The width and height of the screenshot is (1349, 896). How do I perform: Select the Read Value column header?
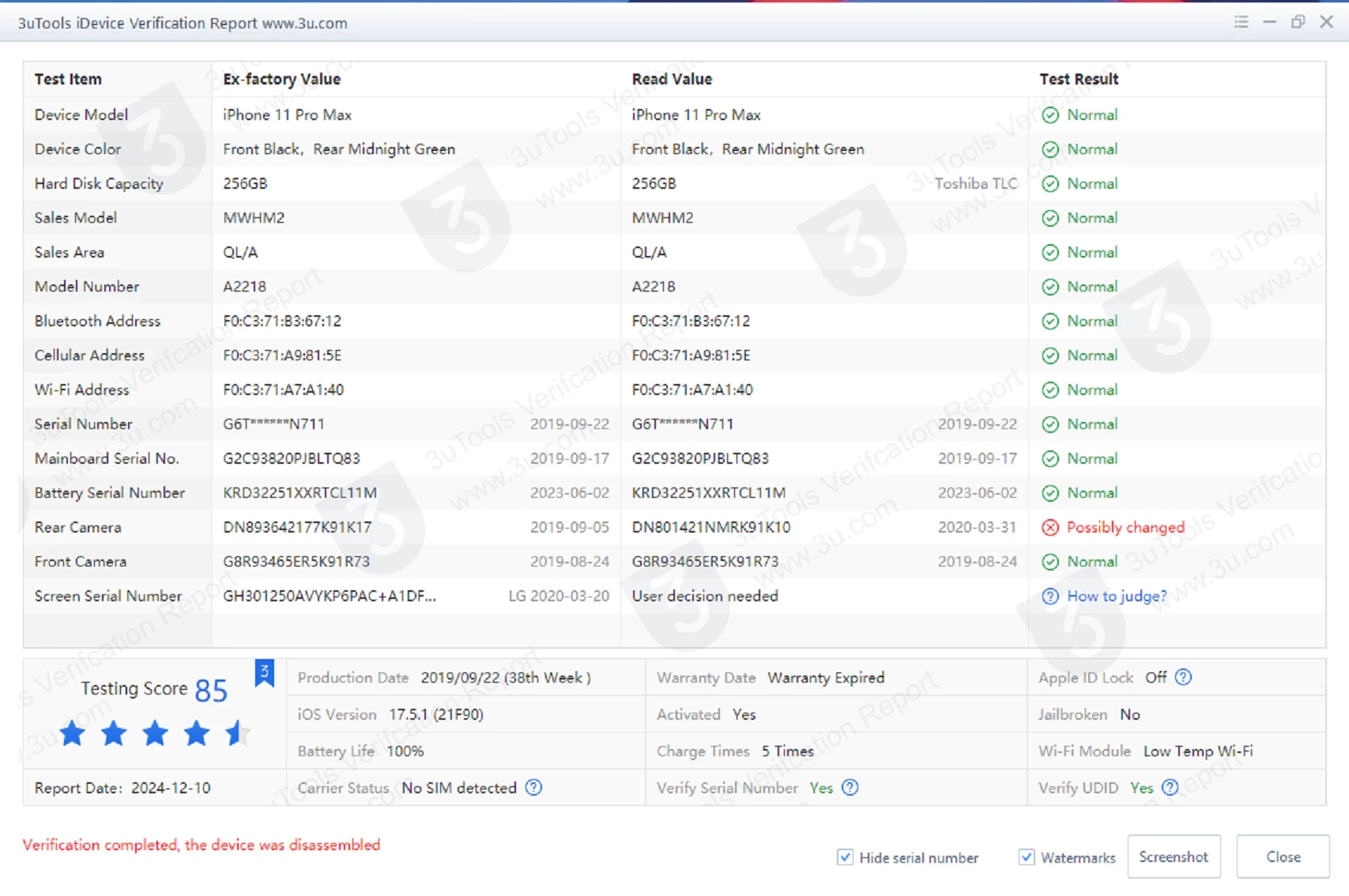672,79
